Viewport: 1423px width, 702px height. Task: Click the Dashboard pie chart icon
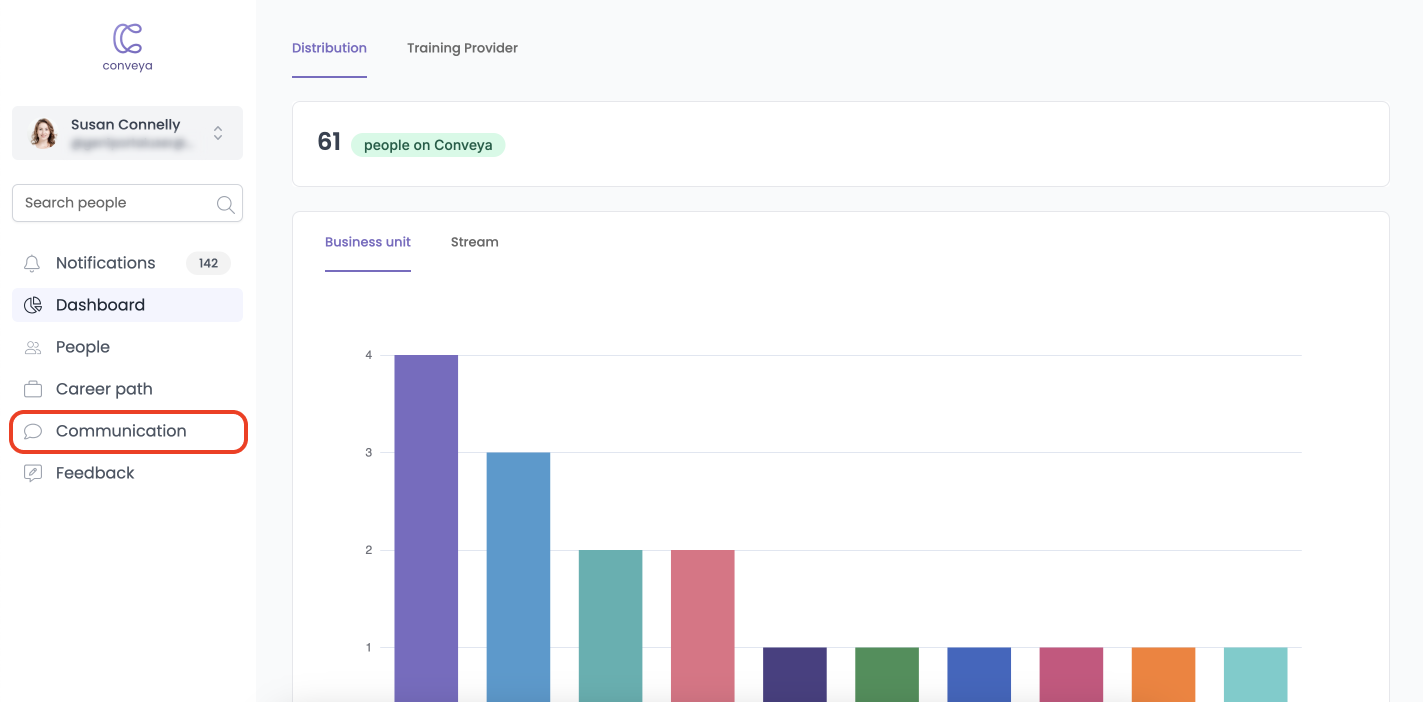pos(33,305)
